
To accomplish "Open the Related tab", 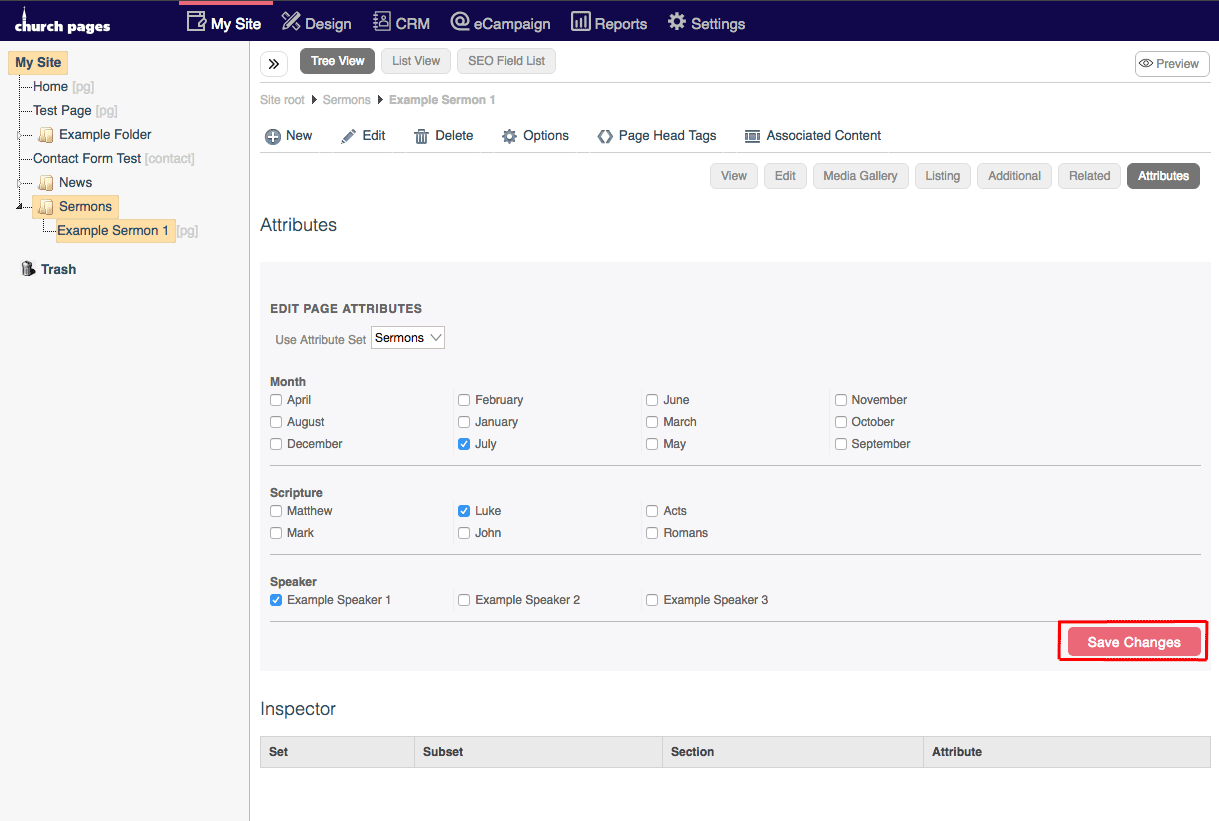I will 1090,176.
